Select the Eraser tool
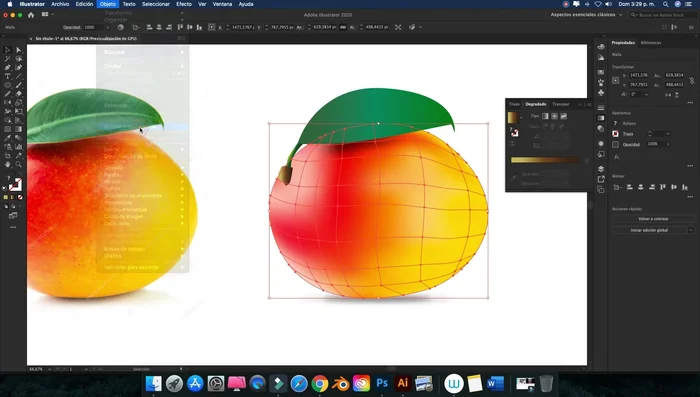Screen dimensions: 700x397 [18, 94]
